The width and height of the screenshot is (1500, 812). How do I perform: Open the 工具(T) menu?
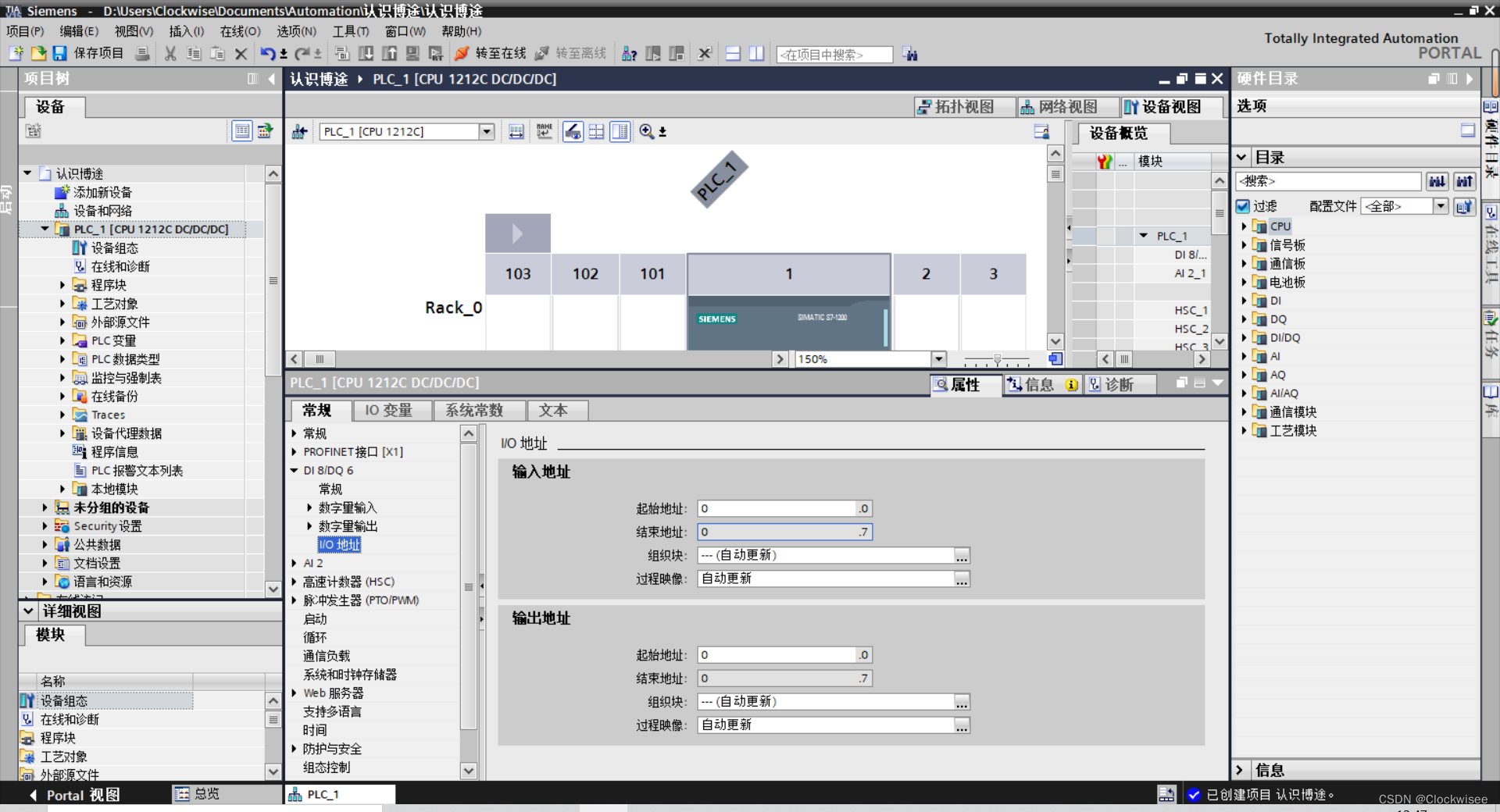tap(351, 31)
